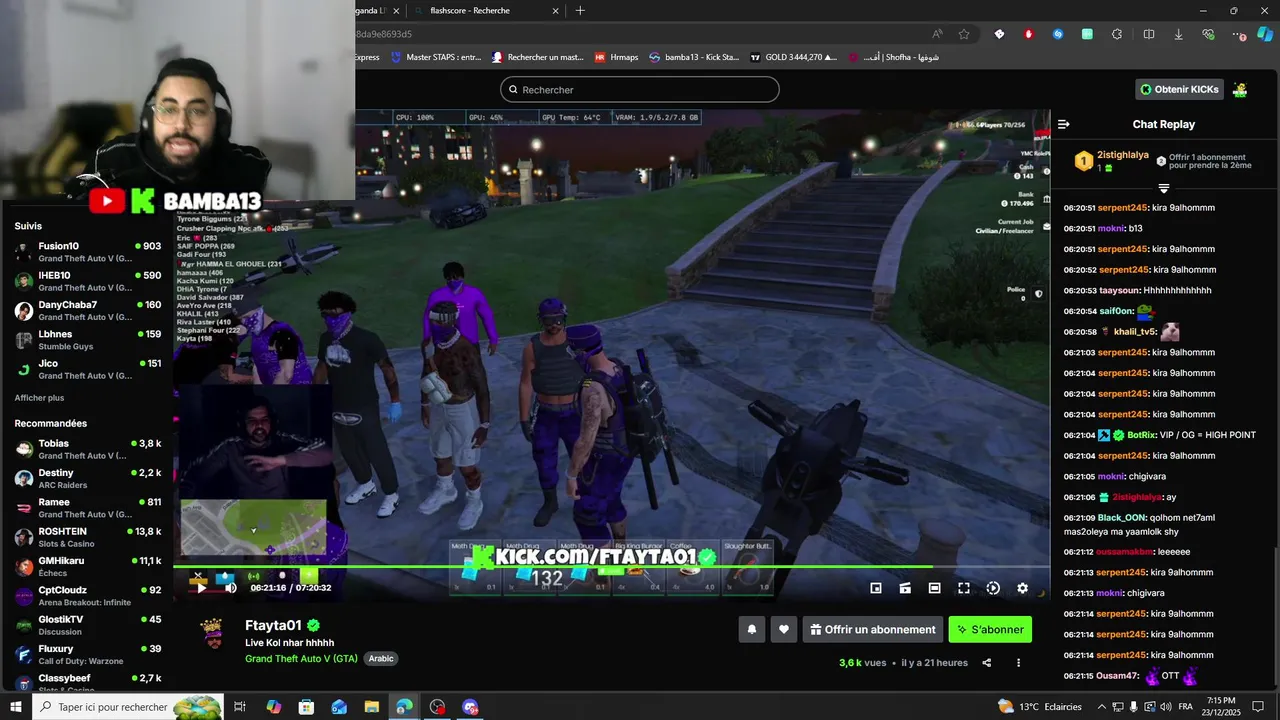Image resolution: width=1280 pixels, height=720 pixels.
Task: Open the GOLD 3444,270 bookmark
Action: [x=794, y=57]
